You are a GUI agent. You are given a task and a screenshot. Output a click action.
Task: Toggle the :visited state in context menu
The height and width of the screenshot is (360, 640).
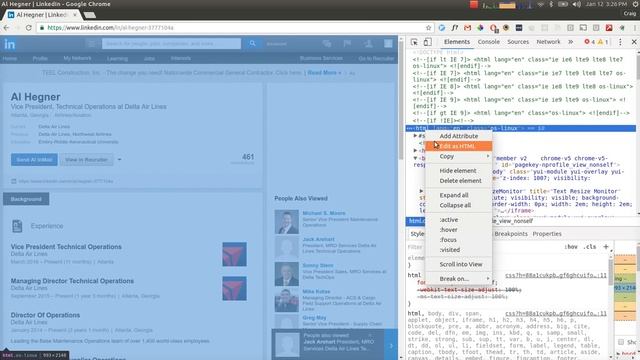click(458, 250)
